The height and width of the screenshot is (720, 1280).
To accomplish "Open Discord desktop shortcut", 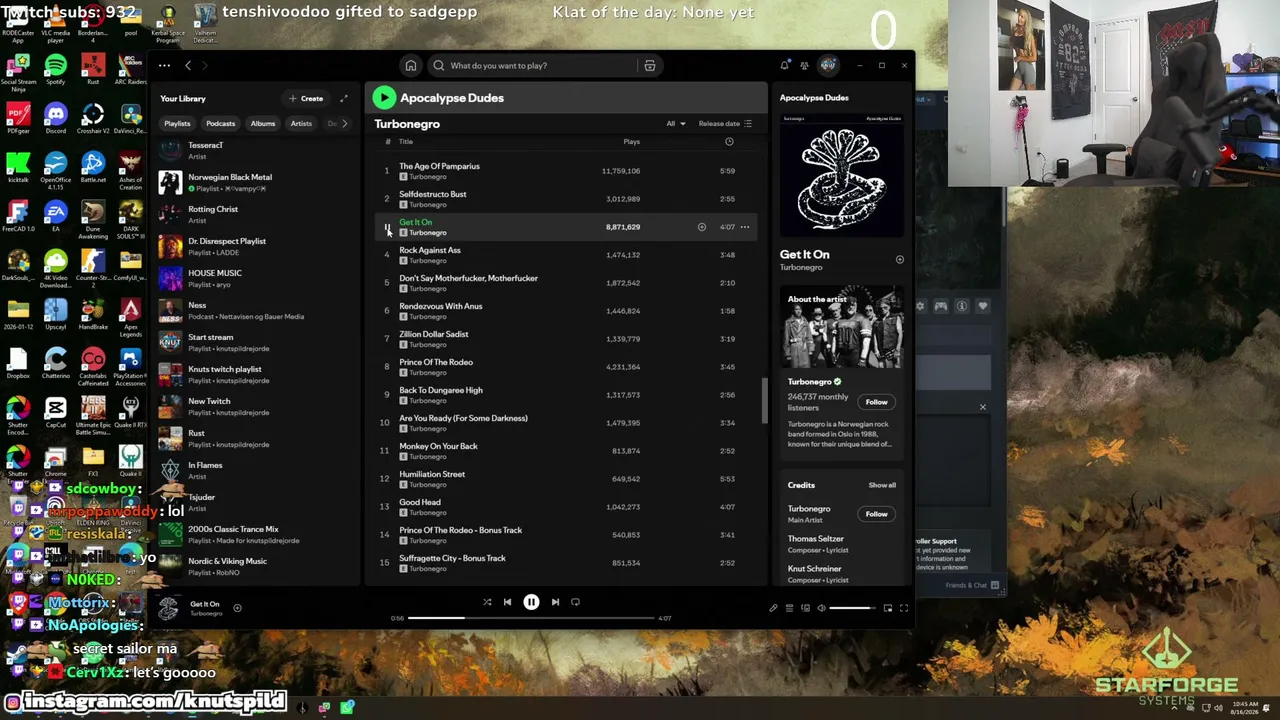I will coord(55,118).
